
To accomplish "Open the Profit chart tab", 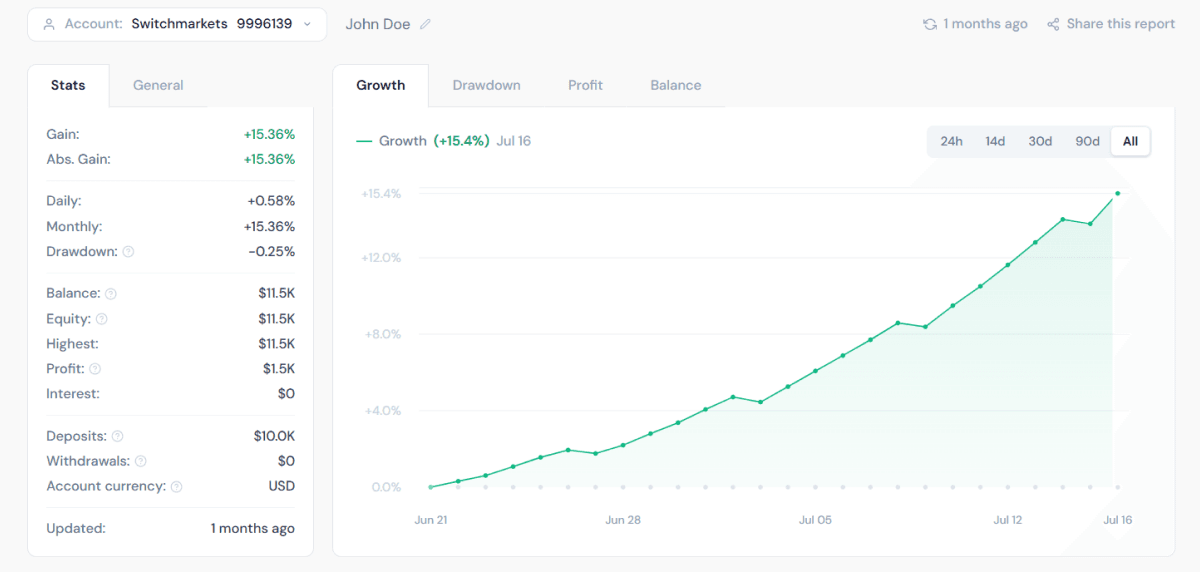I will pyautogui.click(x=585, y=85).
